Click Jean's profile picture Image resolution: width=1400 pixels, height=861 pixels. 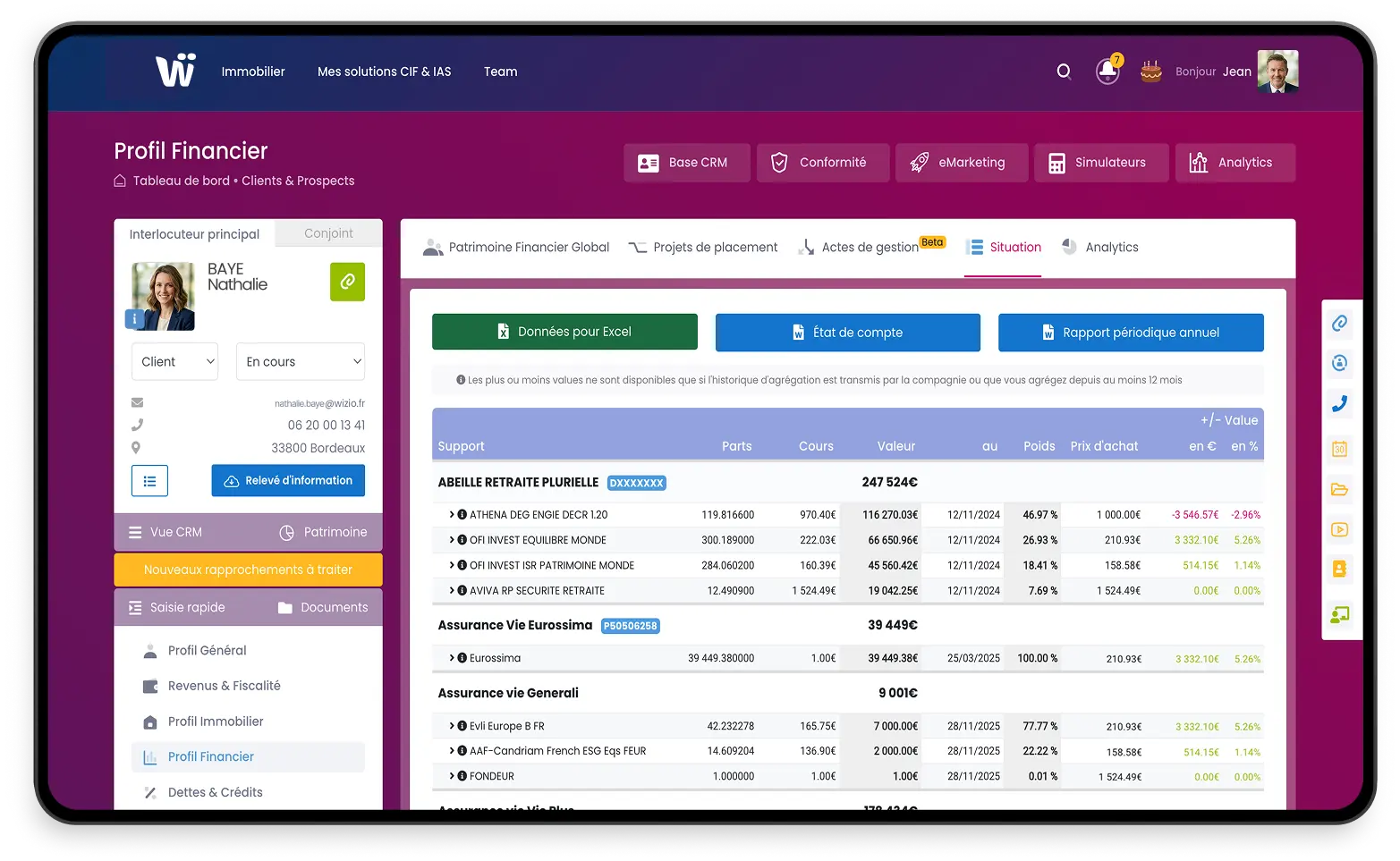pos(1277,72)
